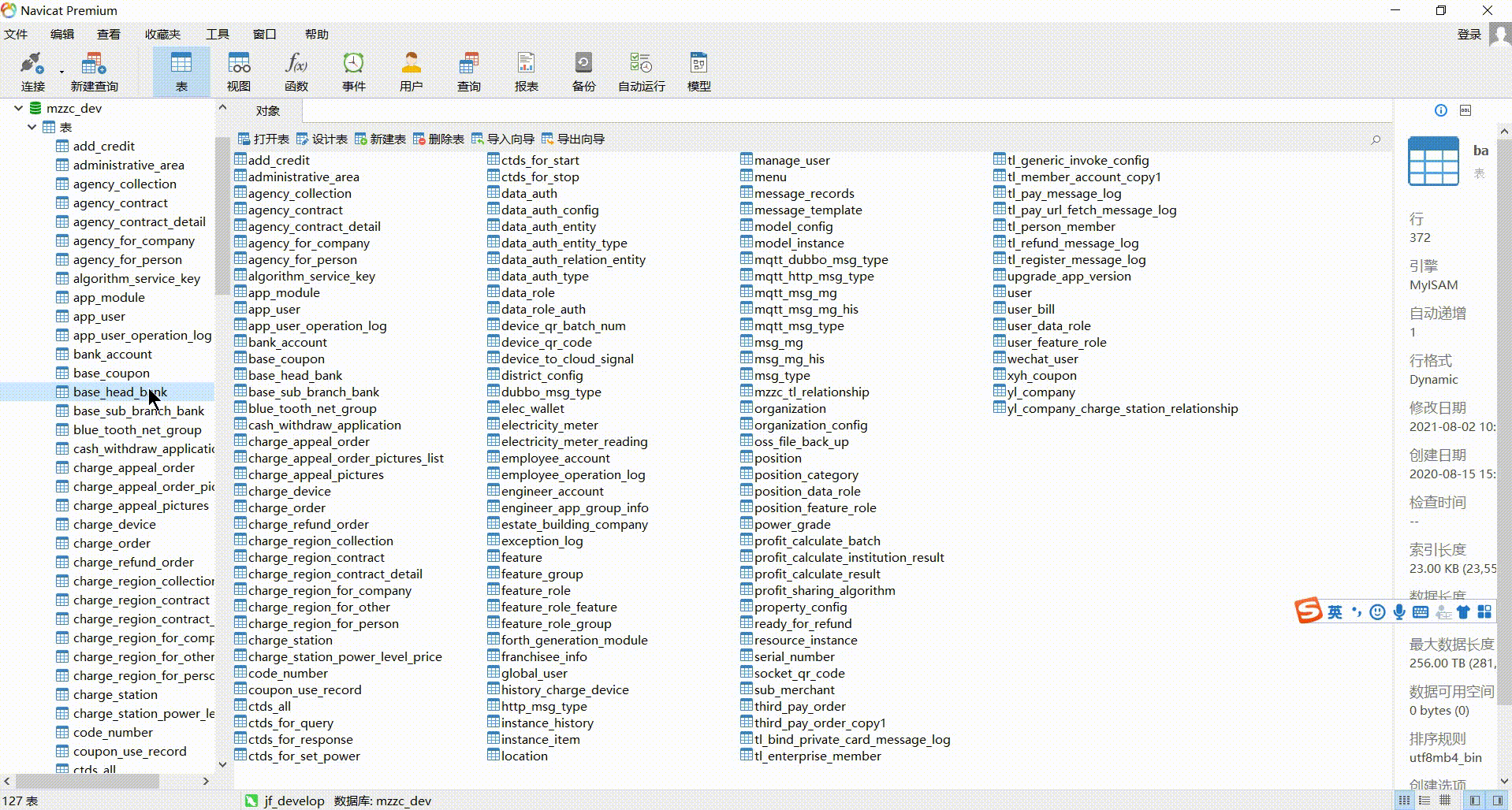This screenshot has height=810, width=1512.
Task: Select the 对象 (Objects) tab
Action: click(268, 111)
